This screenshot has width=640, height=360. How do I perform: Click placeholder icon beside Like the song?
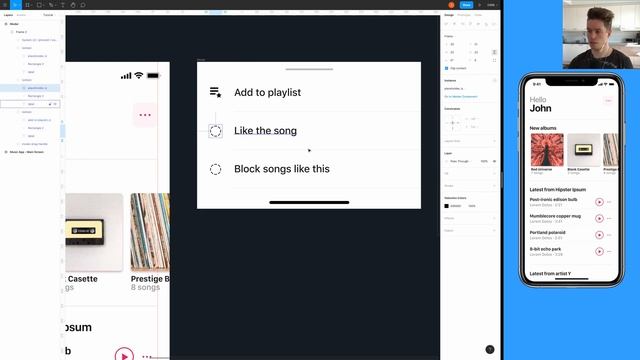point(216,131)
